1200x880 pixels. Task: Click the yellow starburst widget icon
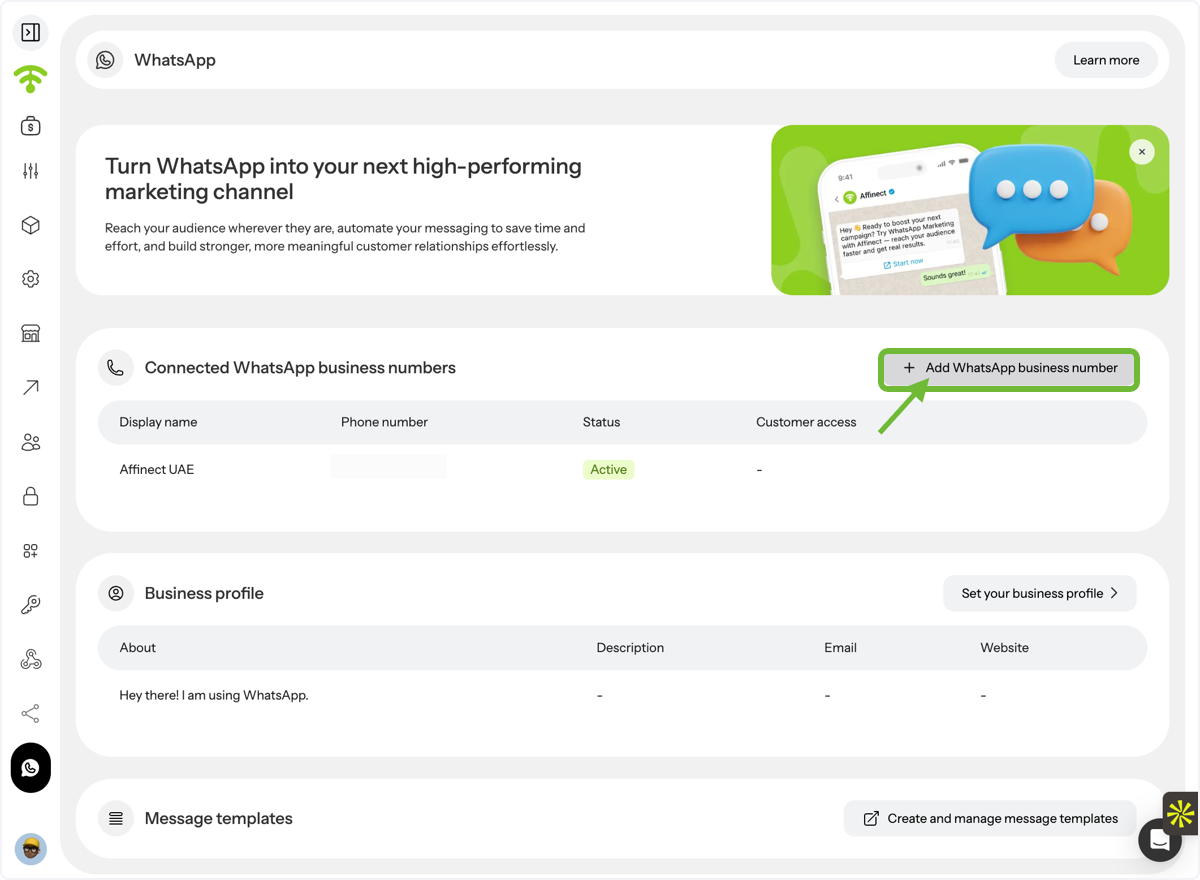click(x=1181, y=814)
